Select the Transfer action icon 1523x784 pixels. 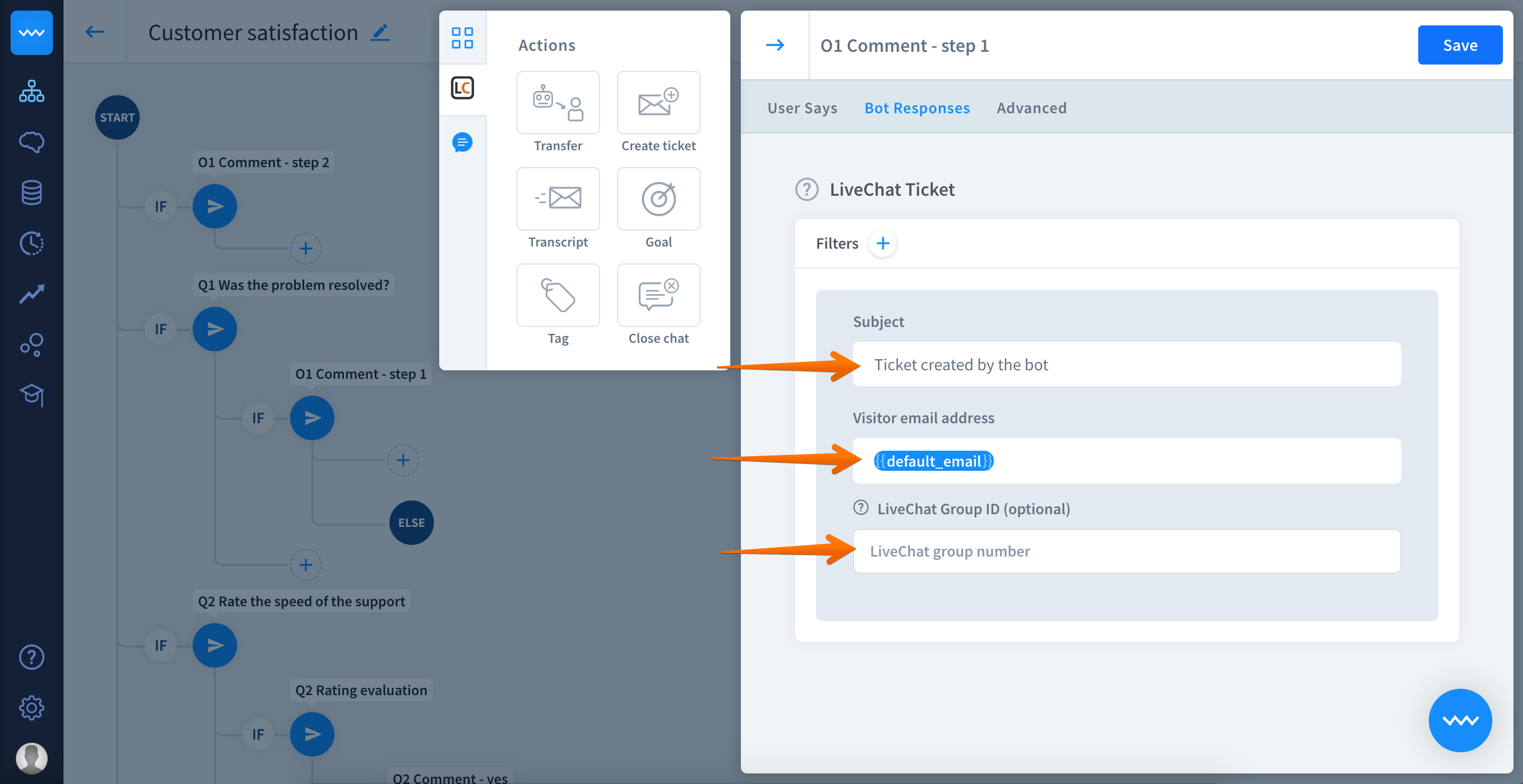(x=558, y=103)
